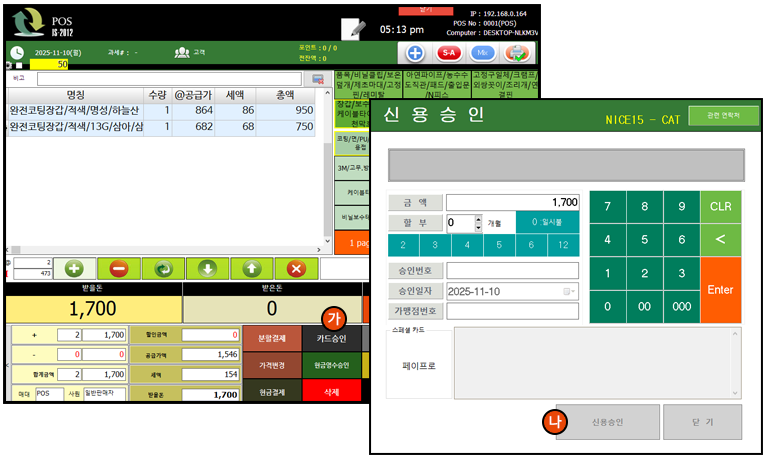Click the item list horizontal scrollbar
Screen dimensions: 766x461
click(164, 250)
